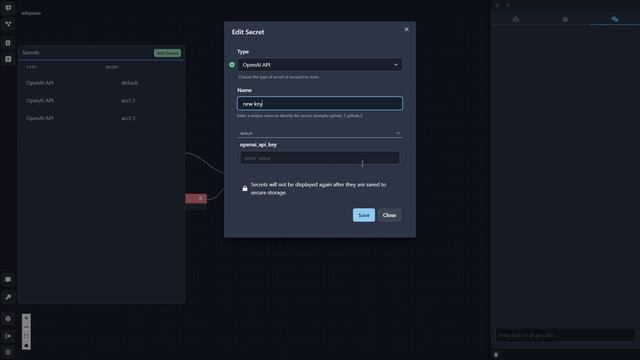Click the Secrets panel title
640x360 pixels.
pos(31,53)
